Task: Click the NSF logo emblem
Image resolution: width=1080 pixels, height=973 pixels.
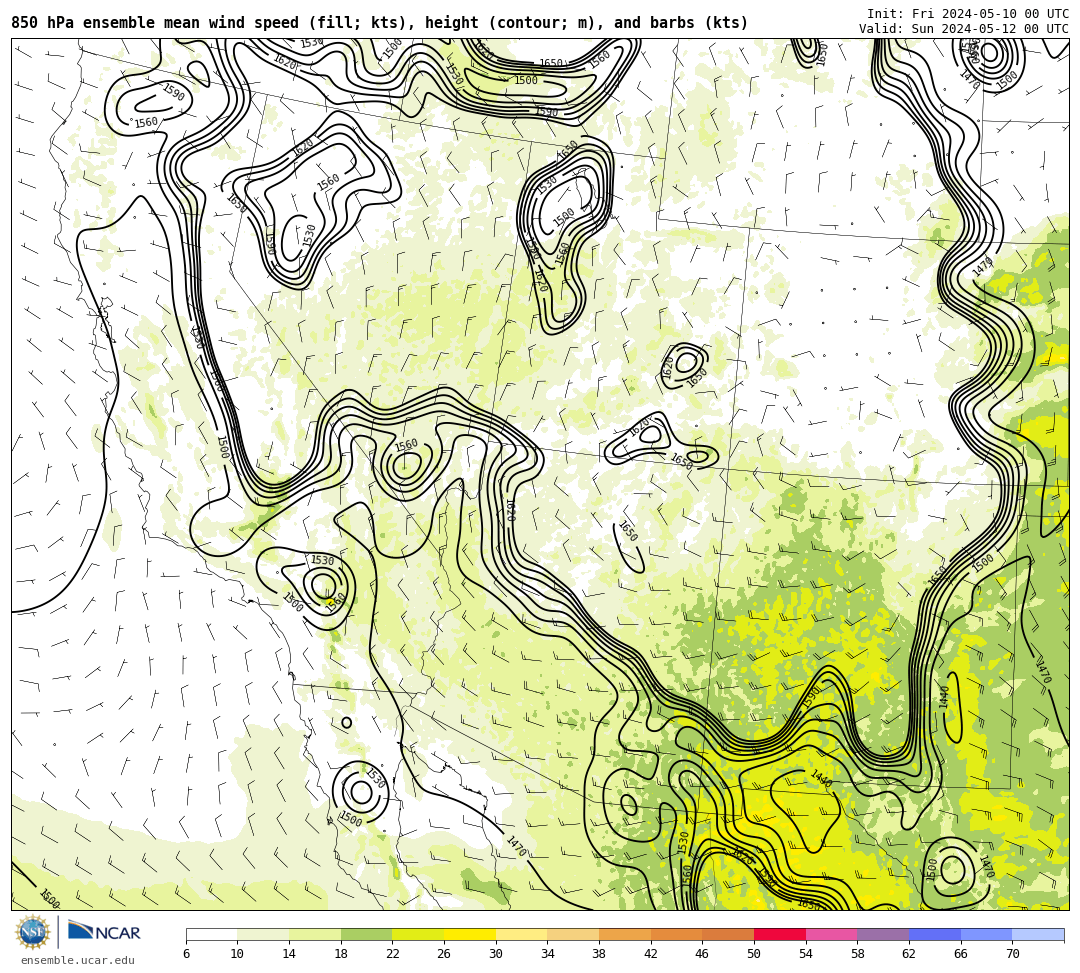Action: 32,932
